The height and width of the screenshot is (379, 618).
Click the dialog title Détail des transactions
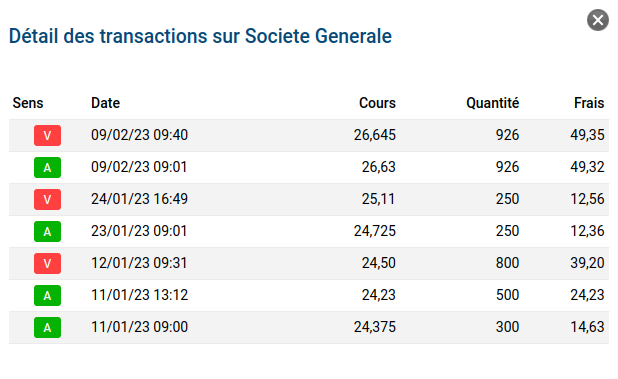click(200, 36)
